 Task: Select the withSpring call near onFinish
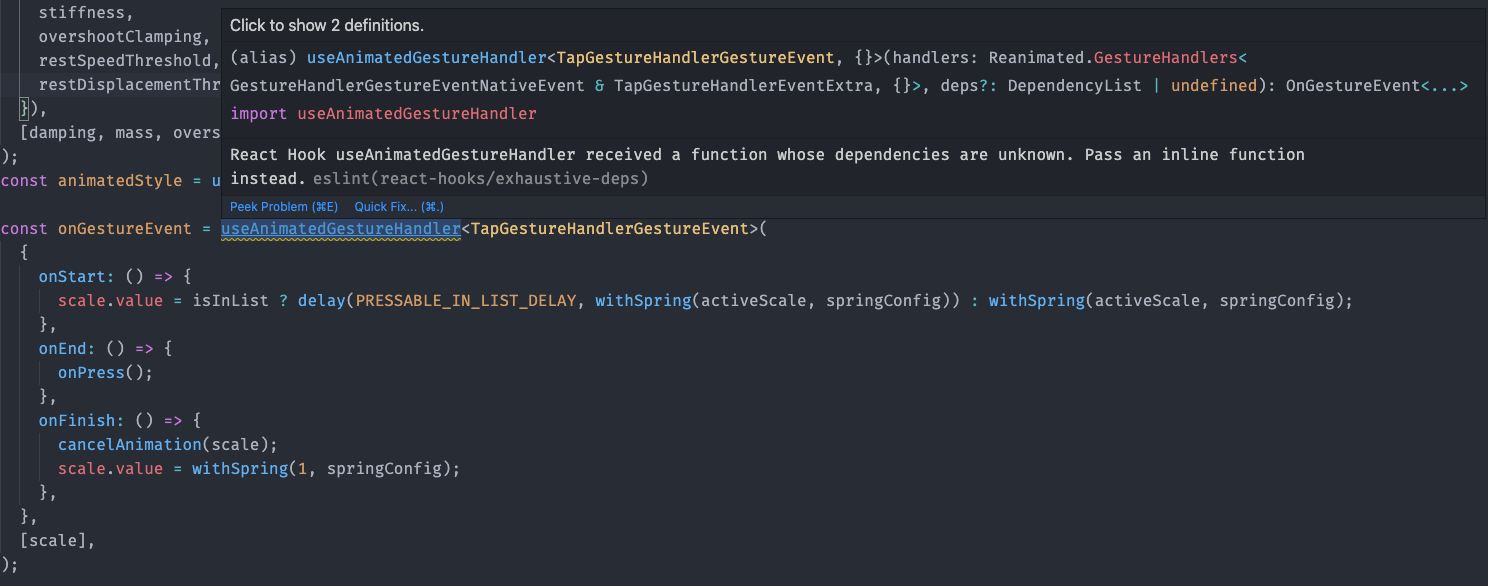click(239, 468)
